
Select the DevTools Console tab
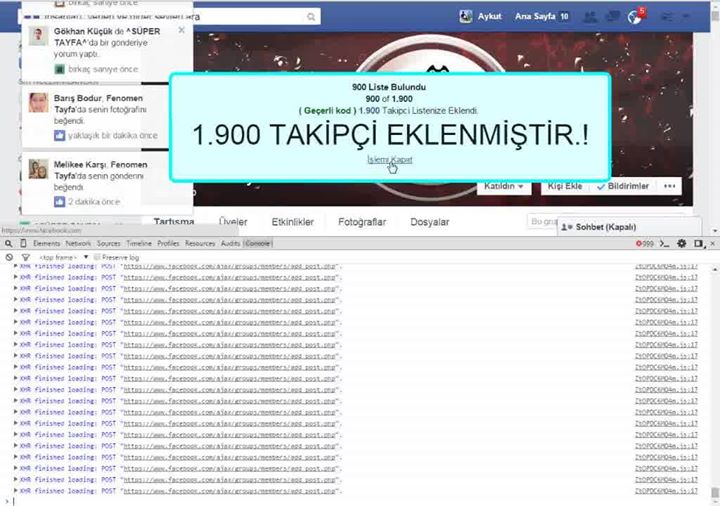point(257,243)
